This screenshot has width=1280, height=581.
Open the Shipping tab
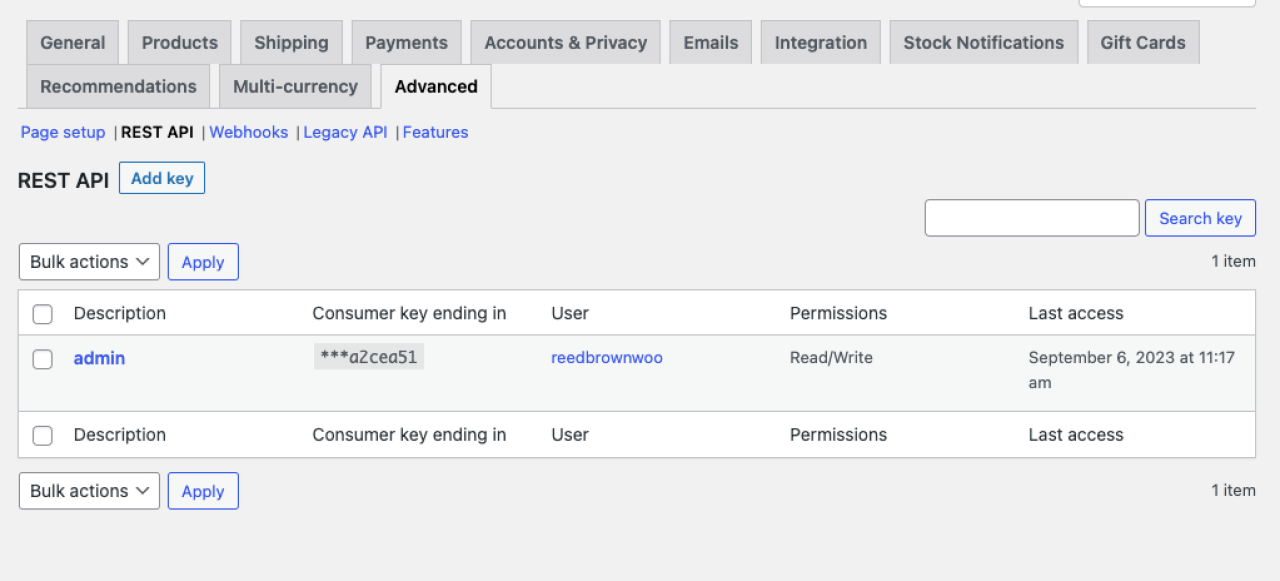coord(291,43)
